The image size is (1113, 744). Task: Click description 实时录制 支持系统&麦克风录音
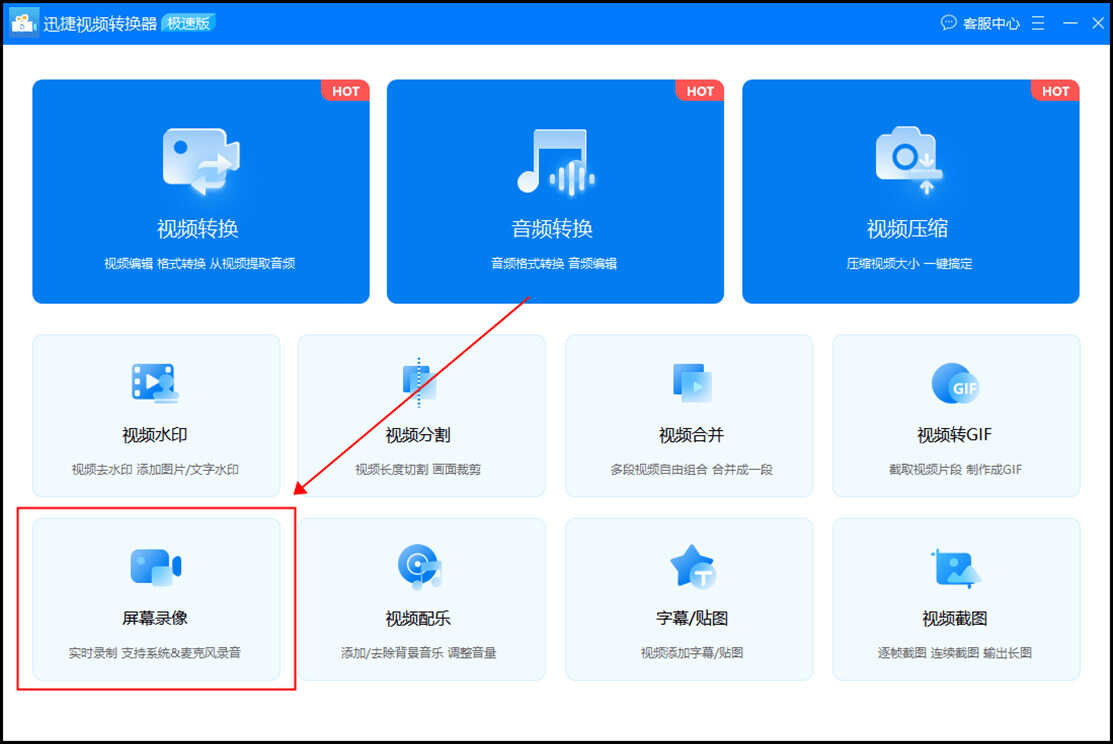[155, 652]
